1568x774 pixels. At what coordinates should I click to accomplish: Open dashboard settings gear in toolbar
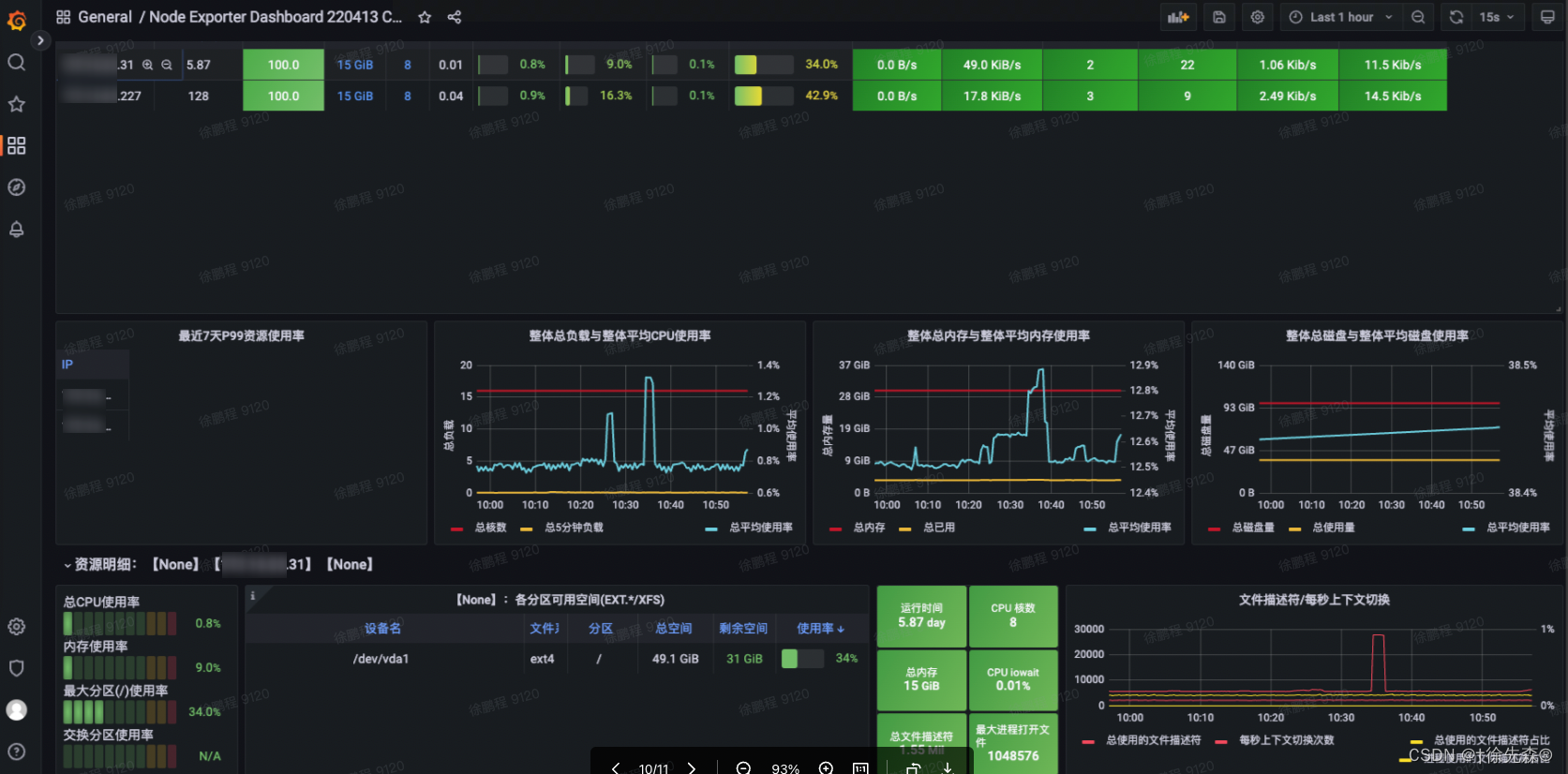(x=1258, y=17)
